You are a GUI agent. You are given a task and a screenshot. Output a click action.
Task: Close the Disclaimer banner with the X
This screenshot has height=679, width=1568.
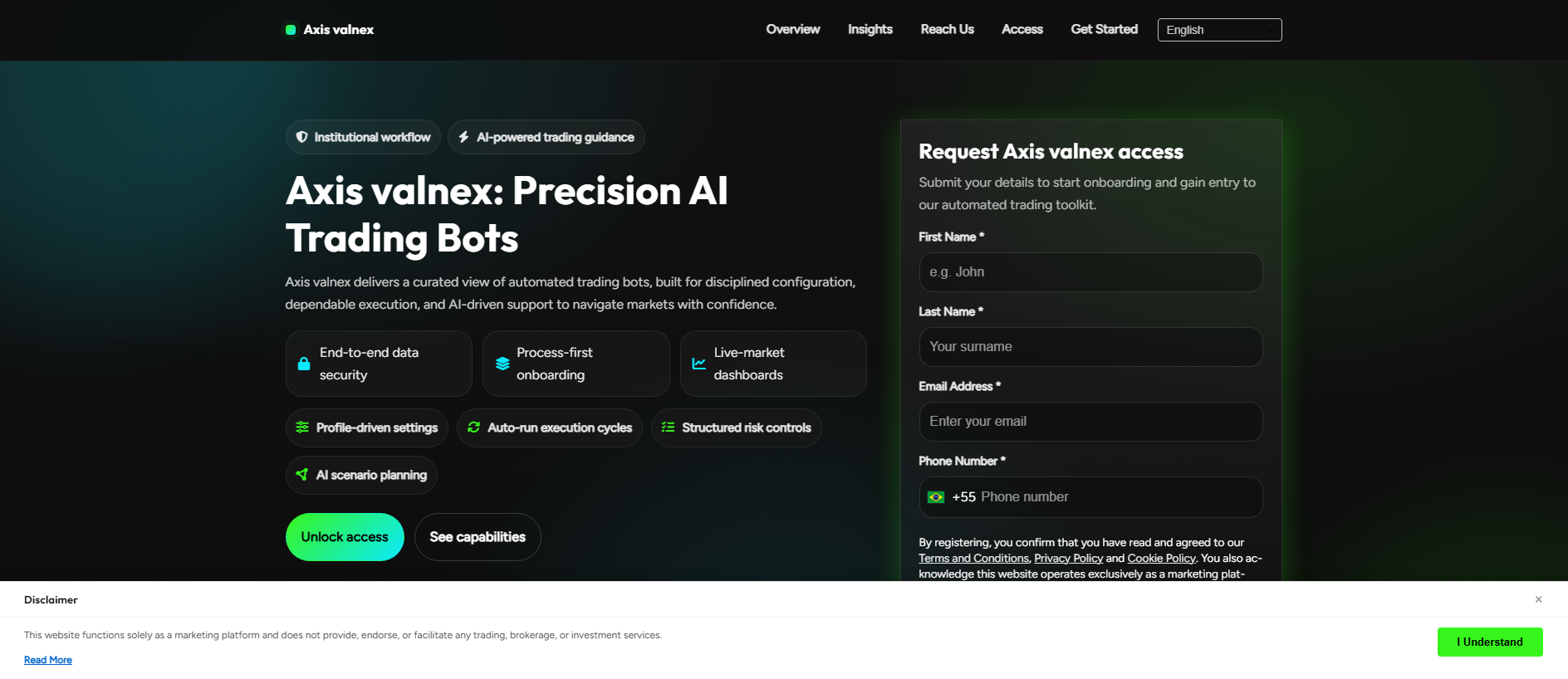click(x=1539, y=599)
